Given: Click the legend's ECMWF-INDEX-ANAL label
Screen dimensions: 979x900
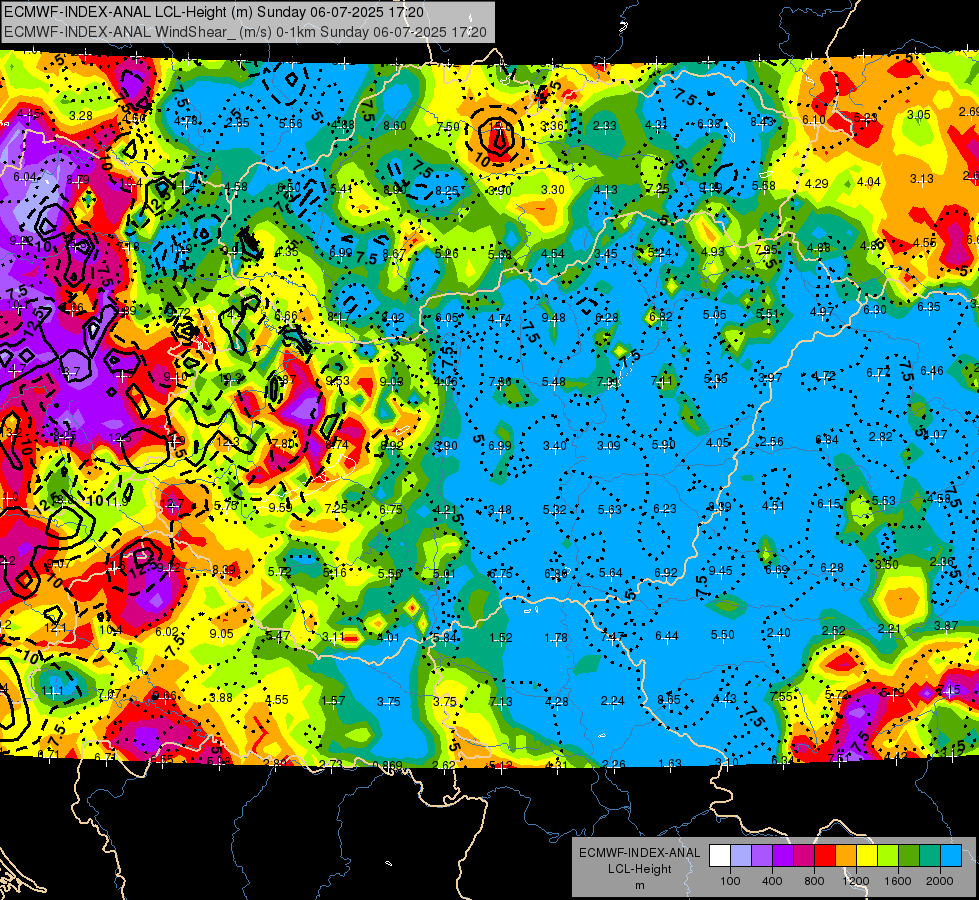Looking at the screenshot, I should 639,853.
